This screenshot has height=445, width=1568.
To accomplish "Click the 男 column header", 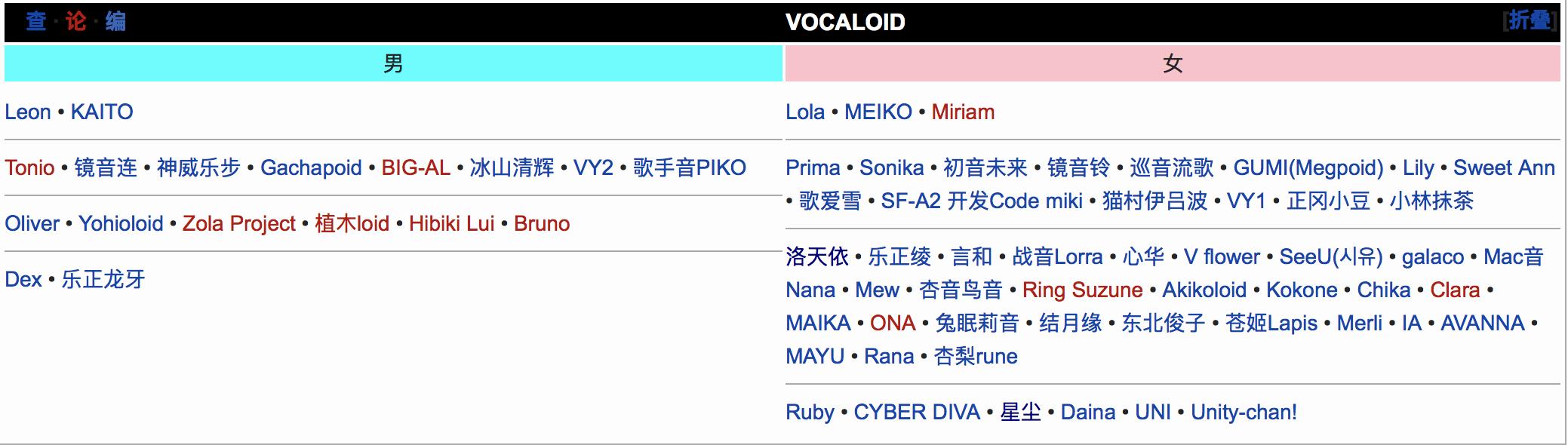I will [393, 63].
